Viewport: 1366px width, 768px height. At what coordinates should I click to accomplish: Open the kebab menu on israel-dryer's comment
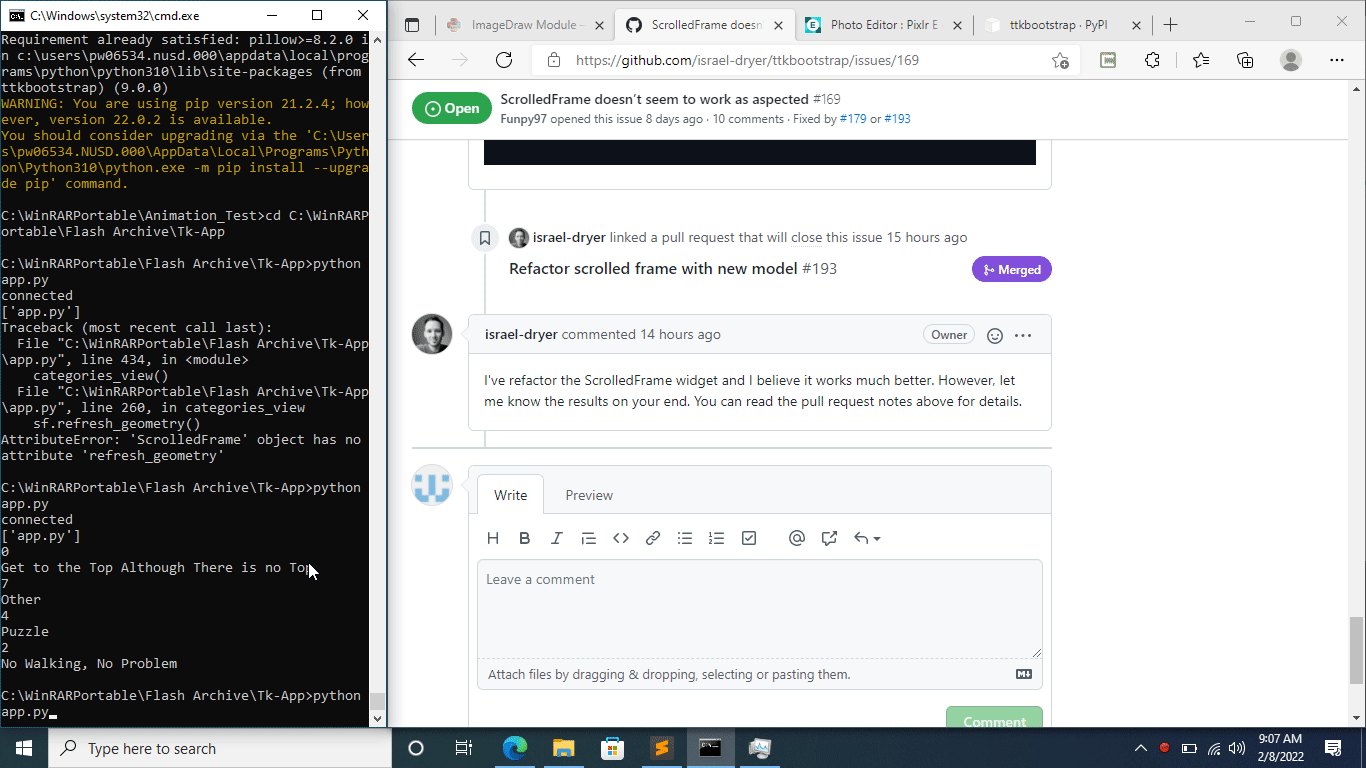(1023, 335)
